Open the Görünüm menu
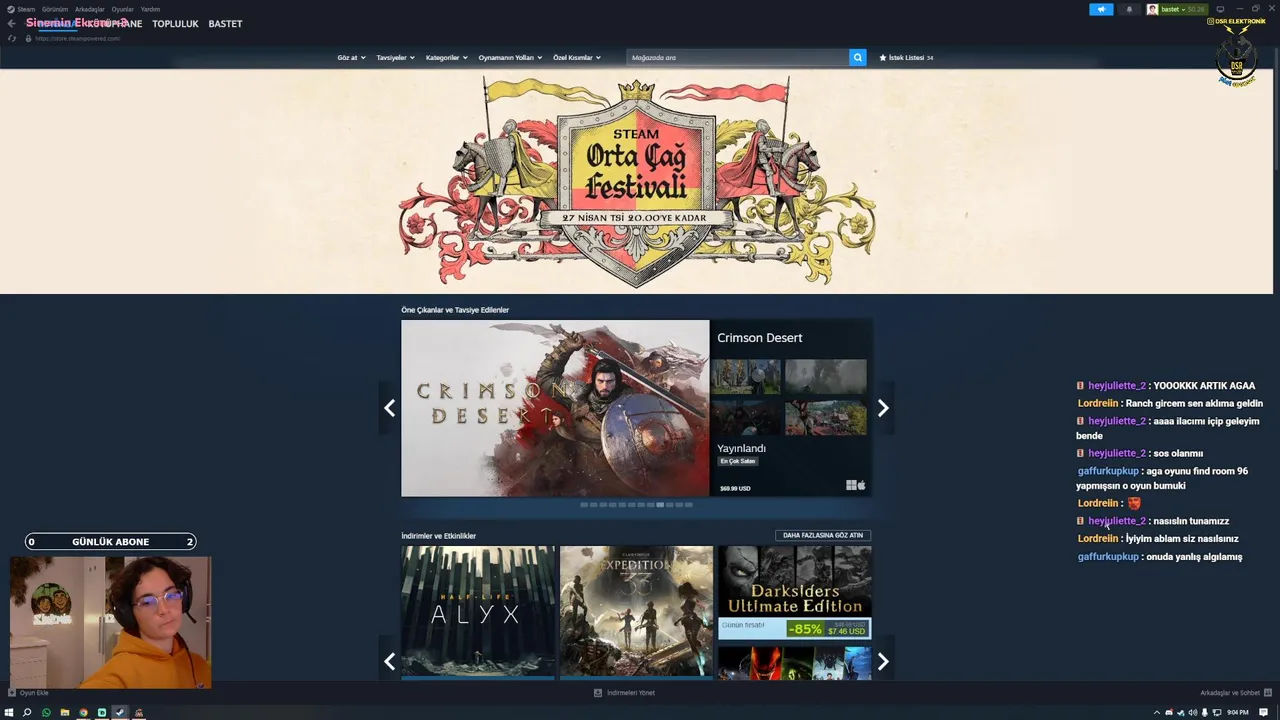The image size is (1280, 720). [x=55, y=9]
